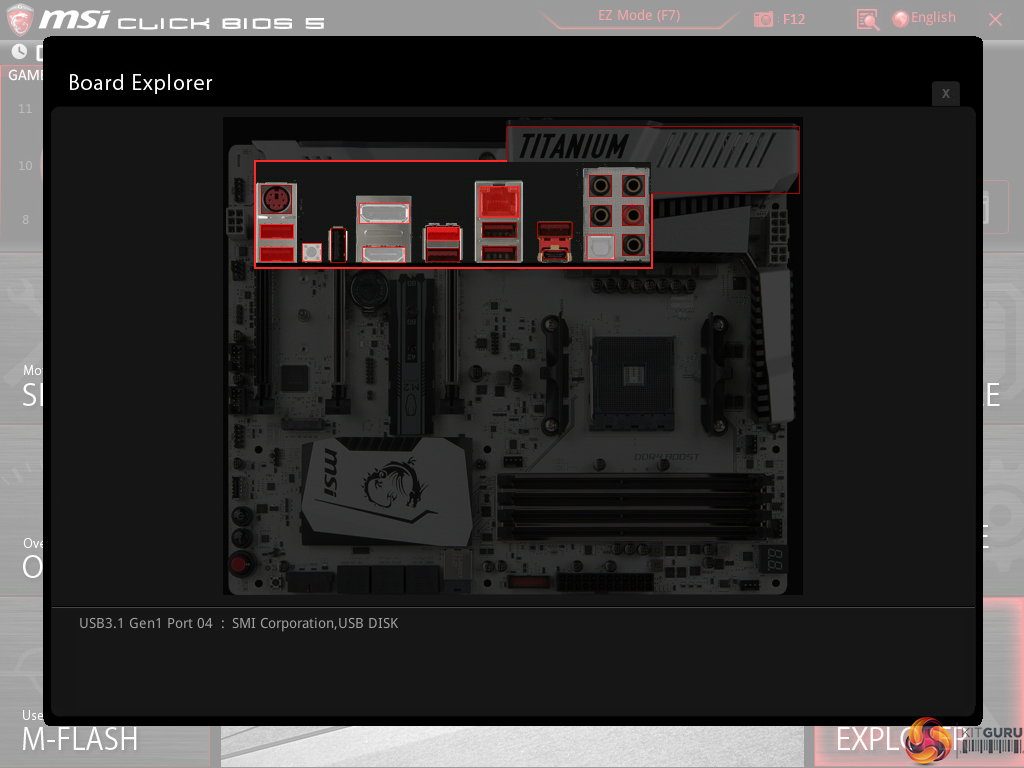Click the bottom USB port in middle stack

click(443, 254)
